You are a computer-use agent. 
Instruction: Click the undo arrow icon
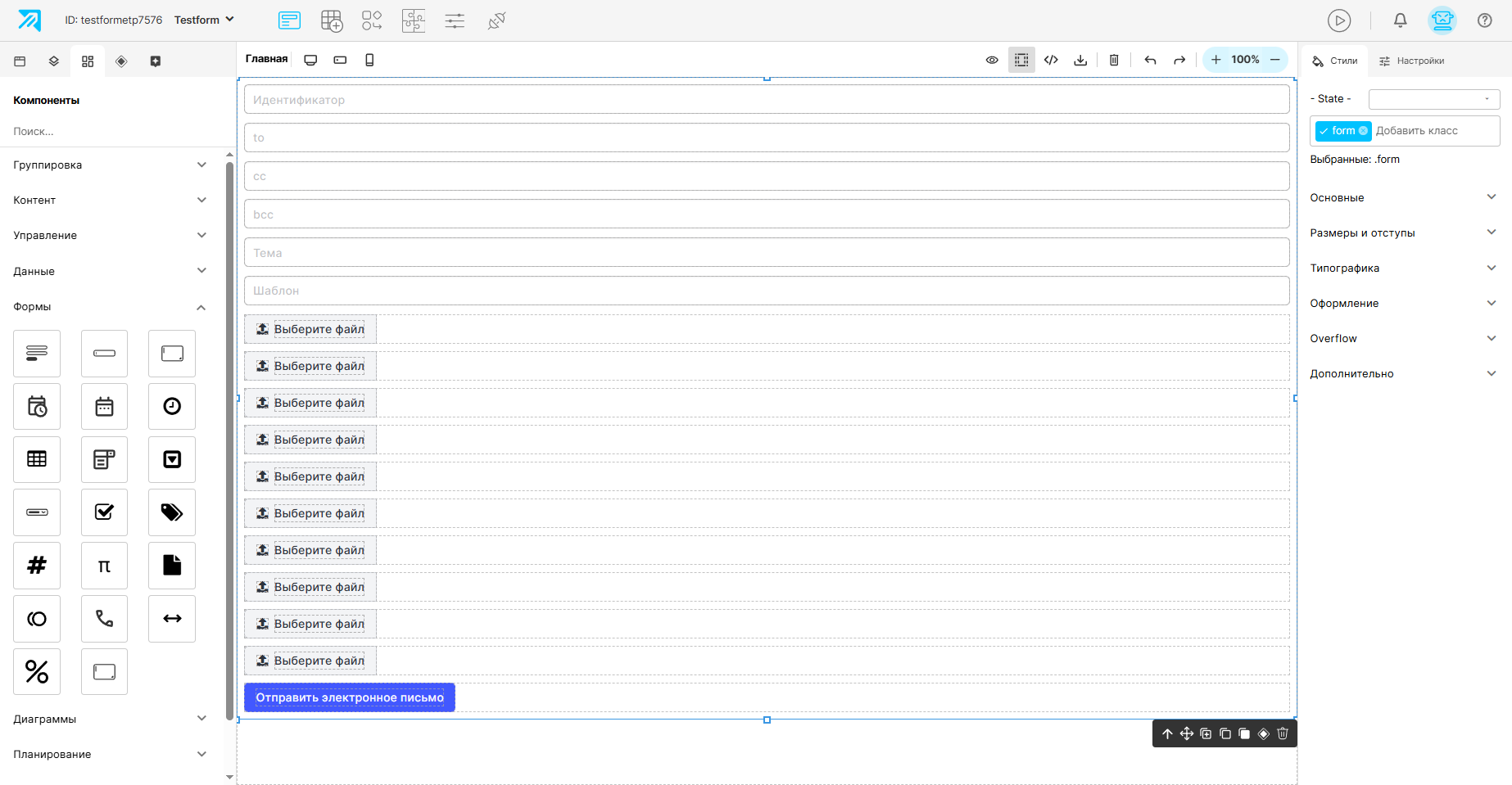1150,60
